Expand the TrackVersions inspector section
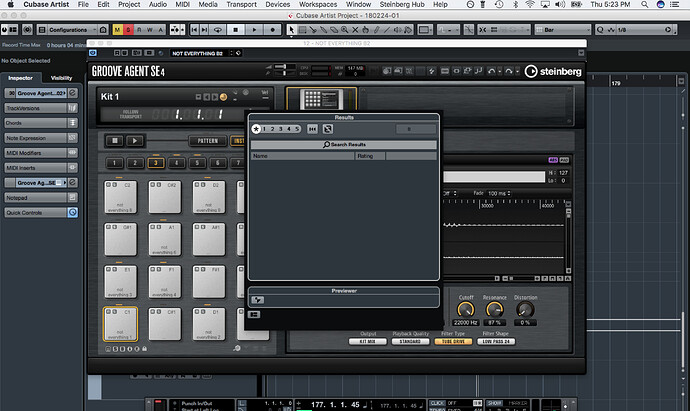The image size is (690, 411). click(x=41, y=108)
